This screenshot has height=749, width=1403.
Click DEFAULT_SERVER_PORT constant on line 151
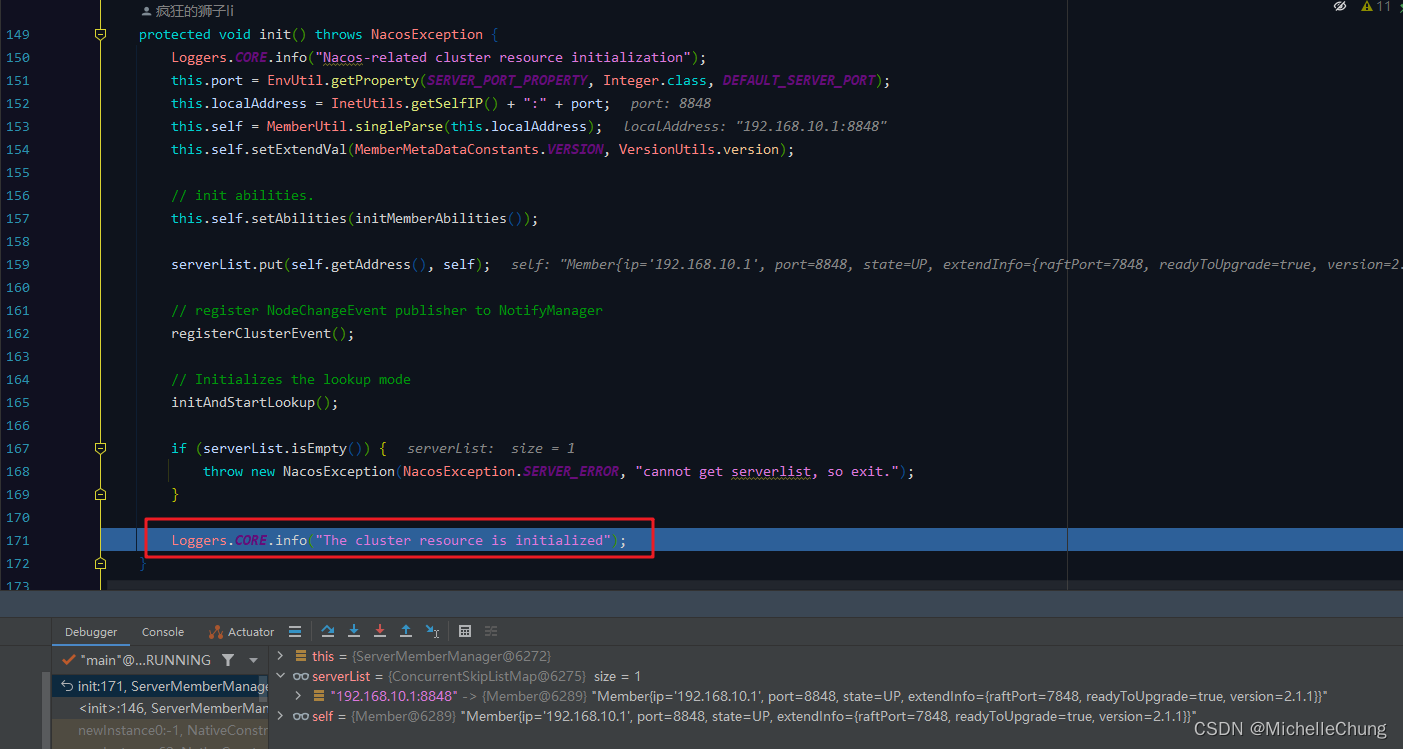click(799, 80)
